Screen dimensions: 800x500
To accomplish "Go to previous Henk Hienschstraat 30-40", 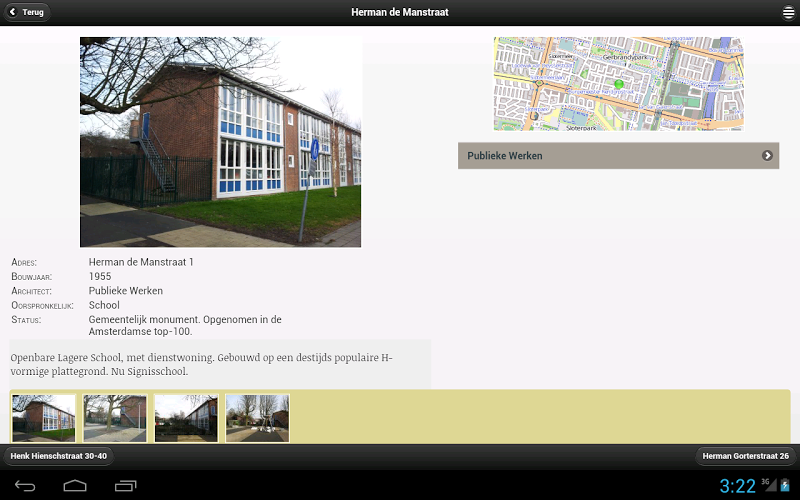I will (x=59, y=456).
